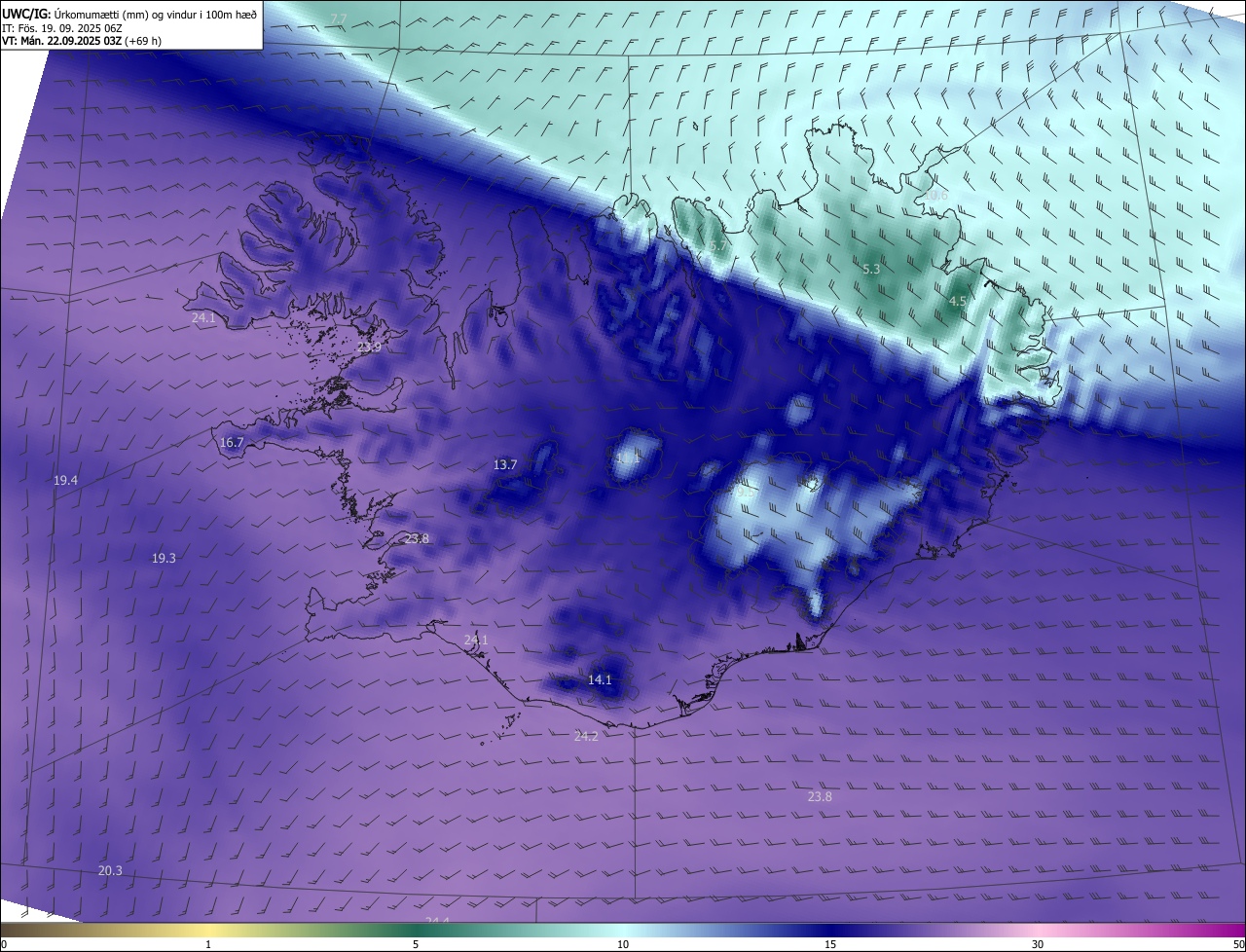Click the 24.1 label just west of 23.9
1246x952 pixels.
pos(203,318)
